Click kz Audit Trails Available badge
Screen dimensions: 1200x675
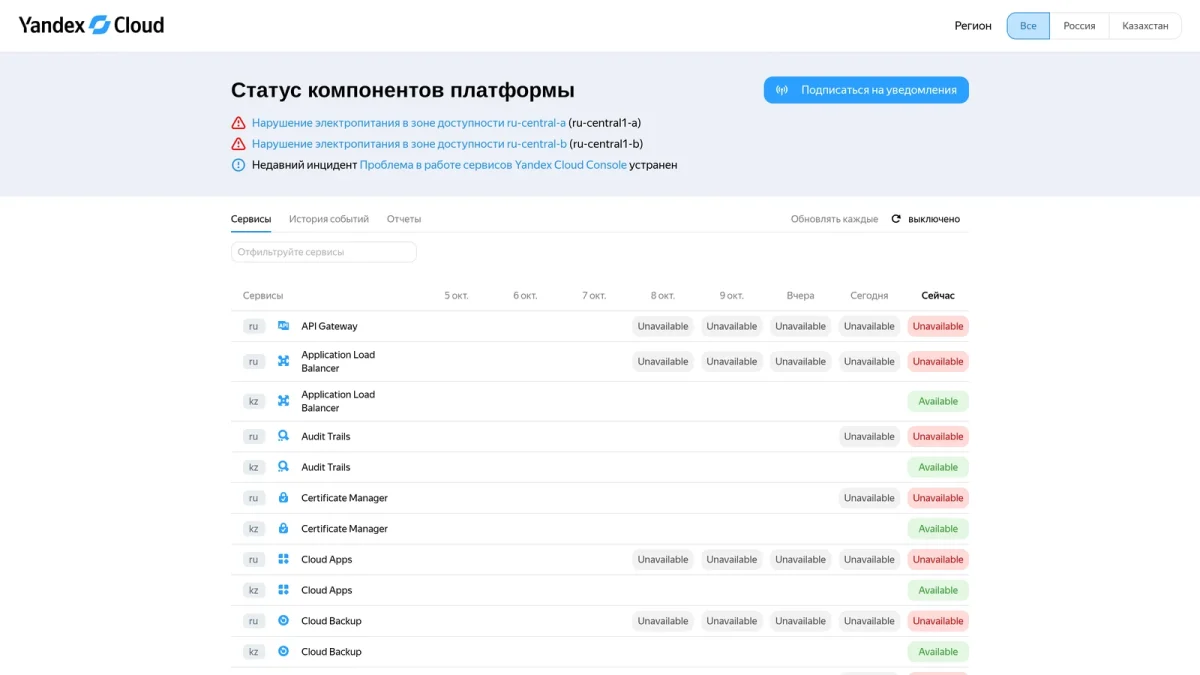938,467
